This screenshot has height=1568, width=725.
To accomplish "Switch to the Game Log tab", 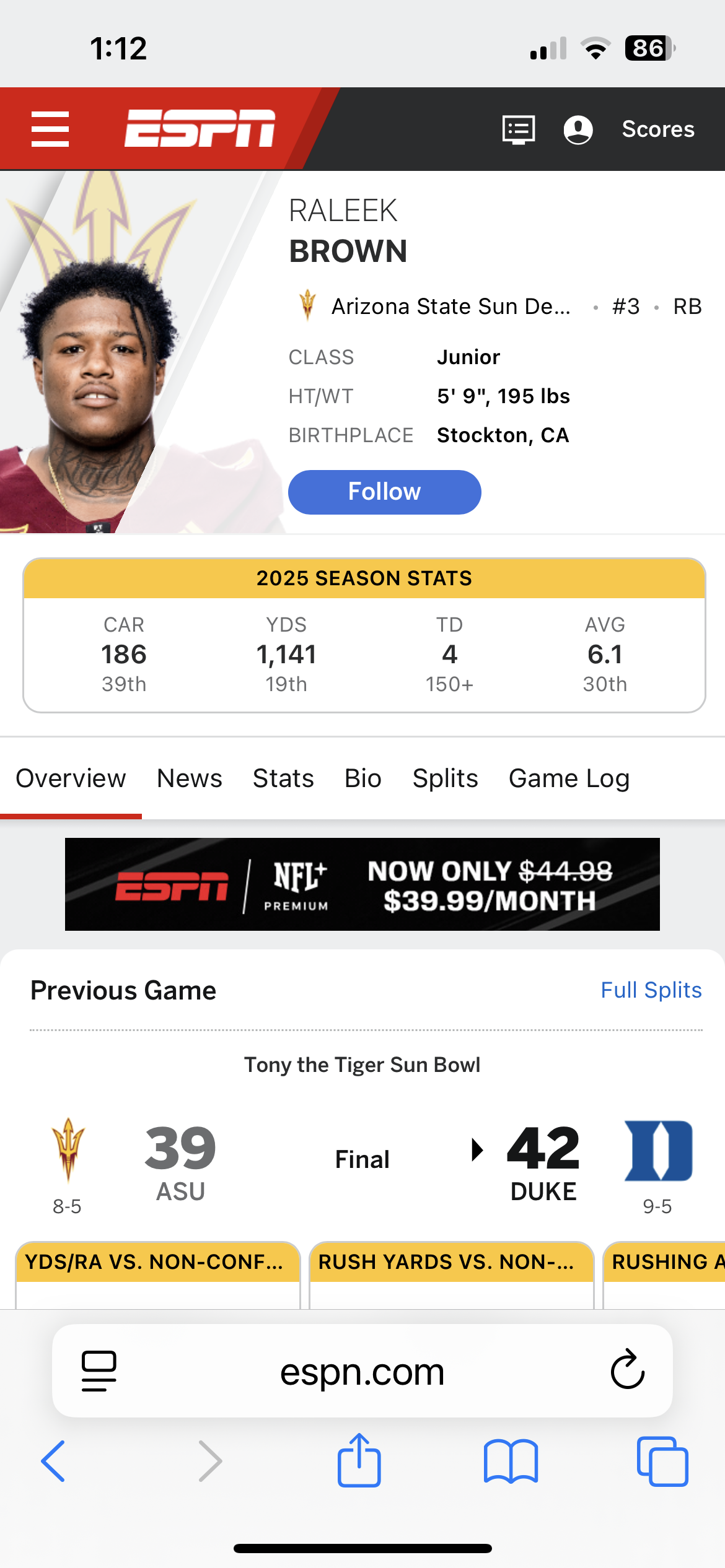I will pyautogui.click(x=569, y=778).
